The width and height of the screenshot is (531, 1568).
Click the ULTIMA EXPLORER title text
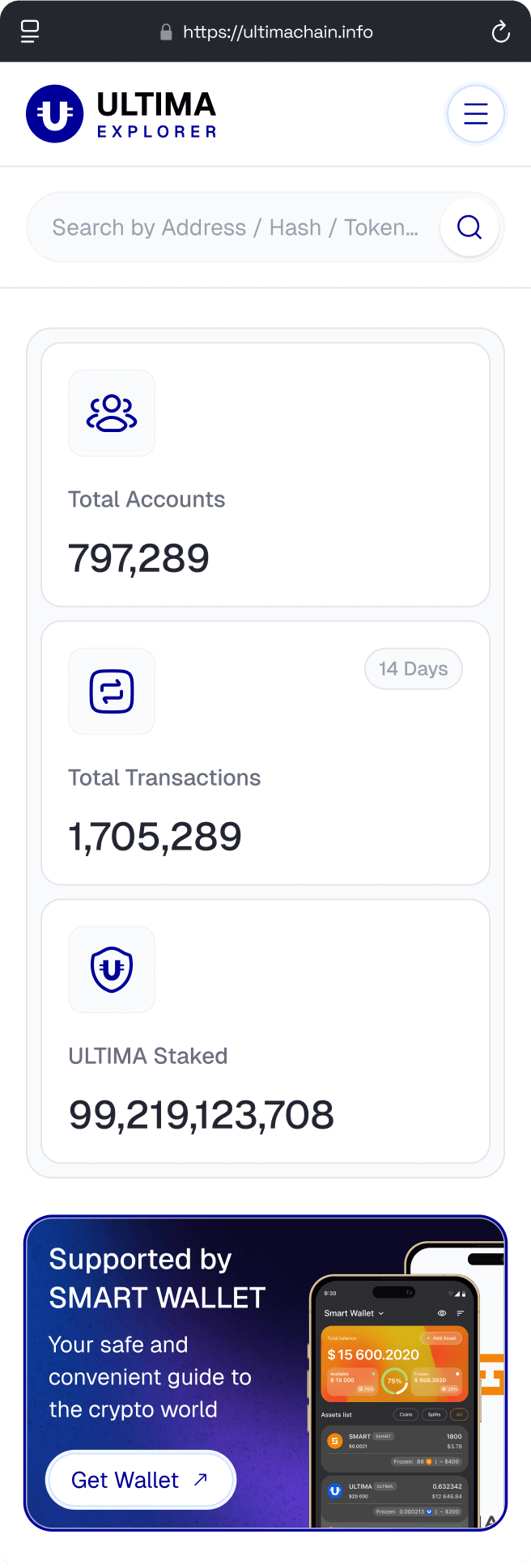pos(156,114)
